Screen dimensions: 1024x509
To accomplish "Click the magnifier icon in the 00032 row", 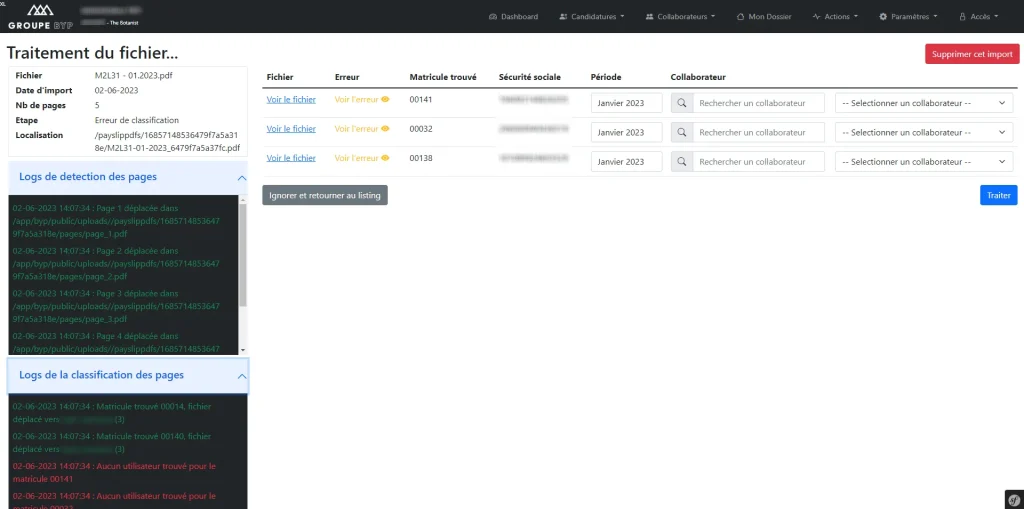I will 682,133.
